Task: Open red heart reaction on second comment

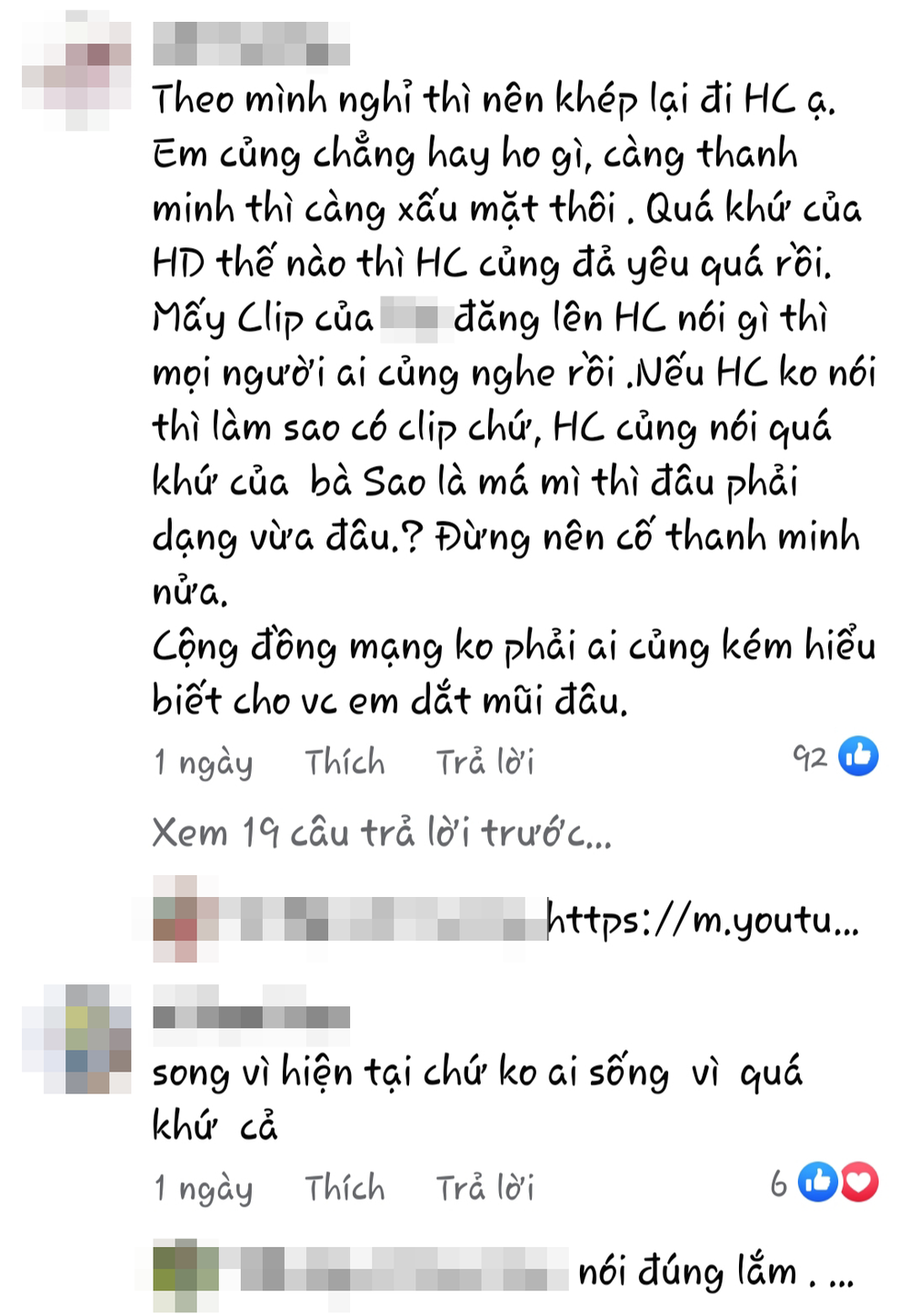Action: pyautogui.click(x=859, y=1181)
